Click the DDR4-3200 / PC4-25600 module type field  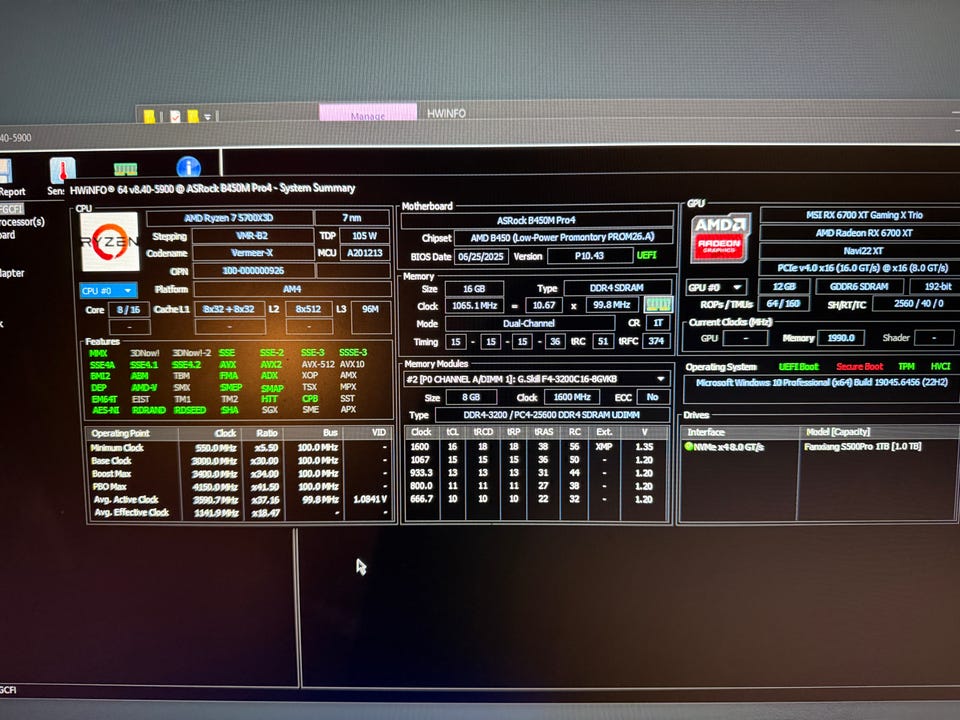coord(552,414)
